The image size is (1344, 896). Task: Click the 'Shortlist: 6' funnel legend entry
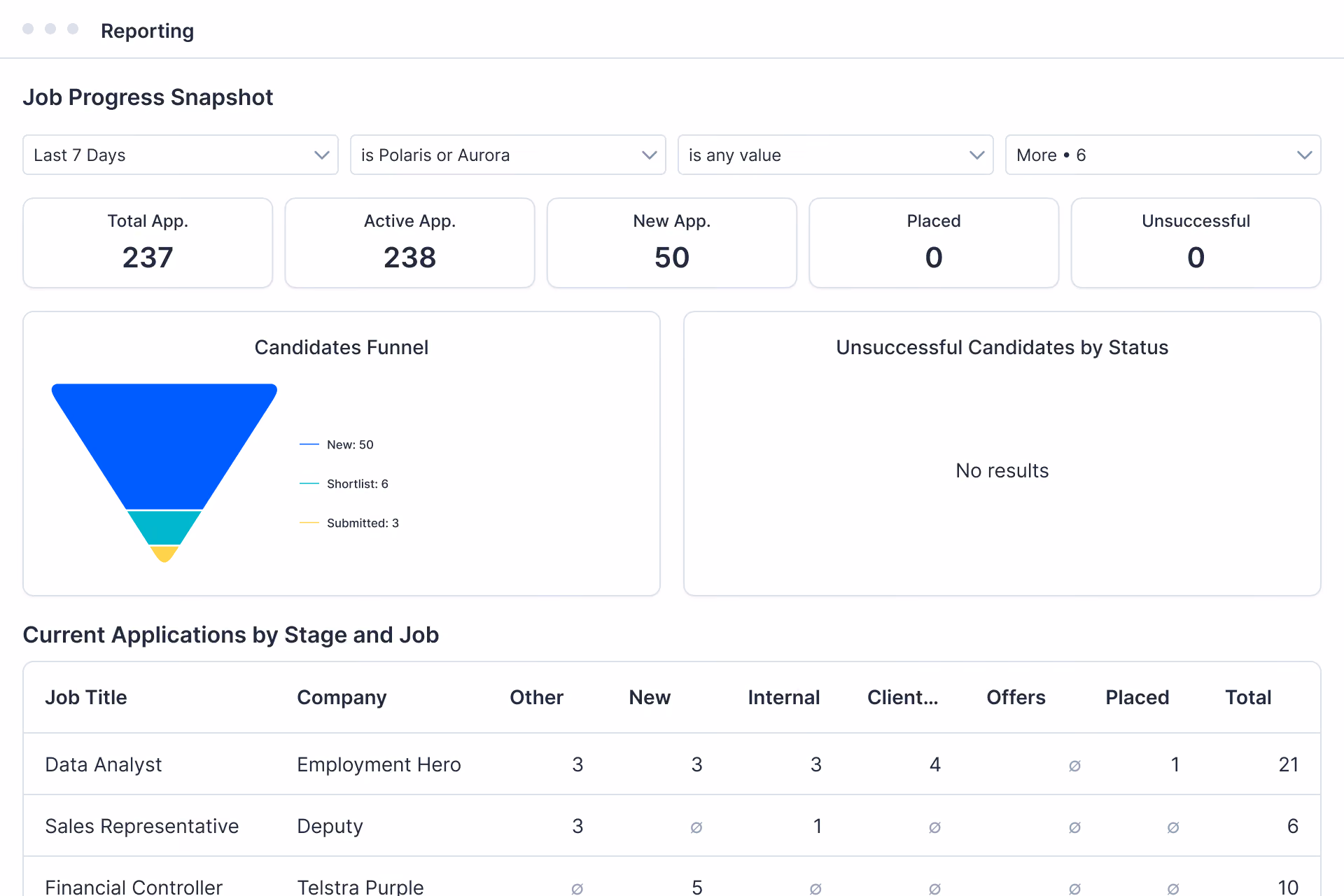(x=344, y=484)
